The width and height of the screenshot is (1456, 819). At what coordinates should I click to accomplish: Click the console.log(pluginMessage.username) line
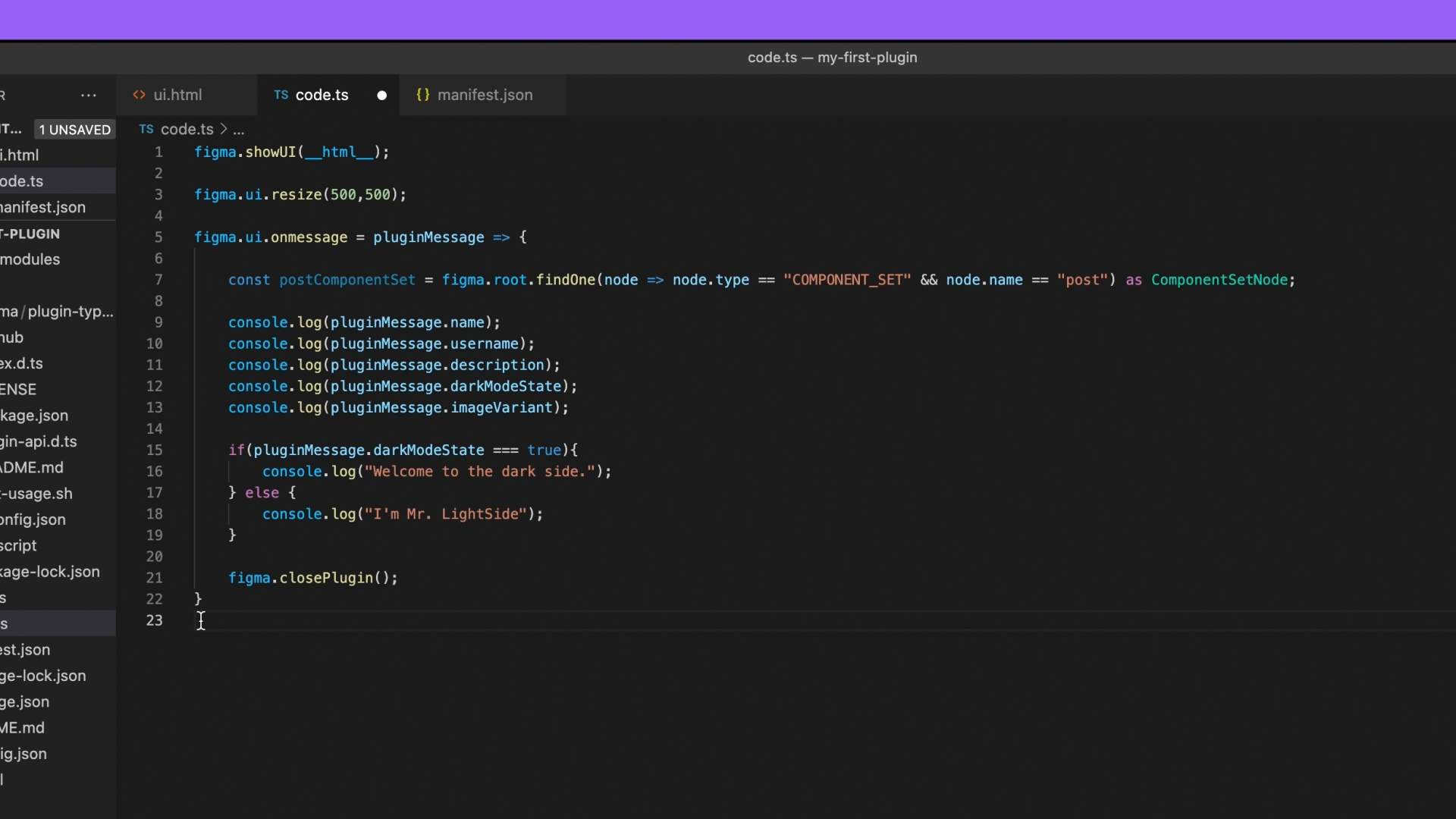pos(381,344)
